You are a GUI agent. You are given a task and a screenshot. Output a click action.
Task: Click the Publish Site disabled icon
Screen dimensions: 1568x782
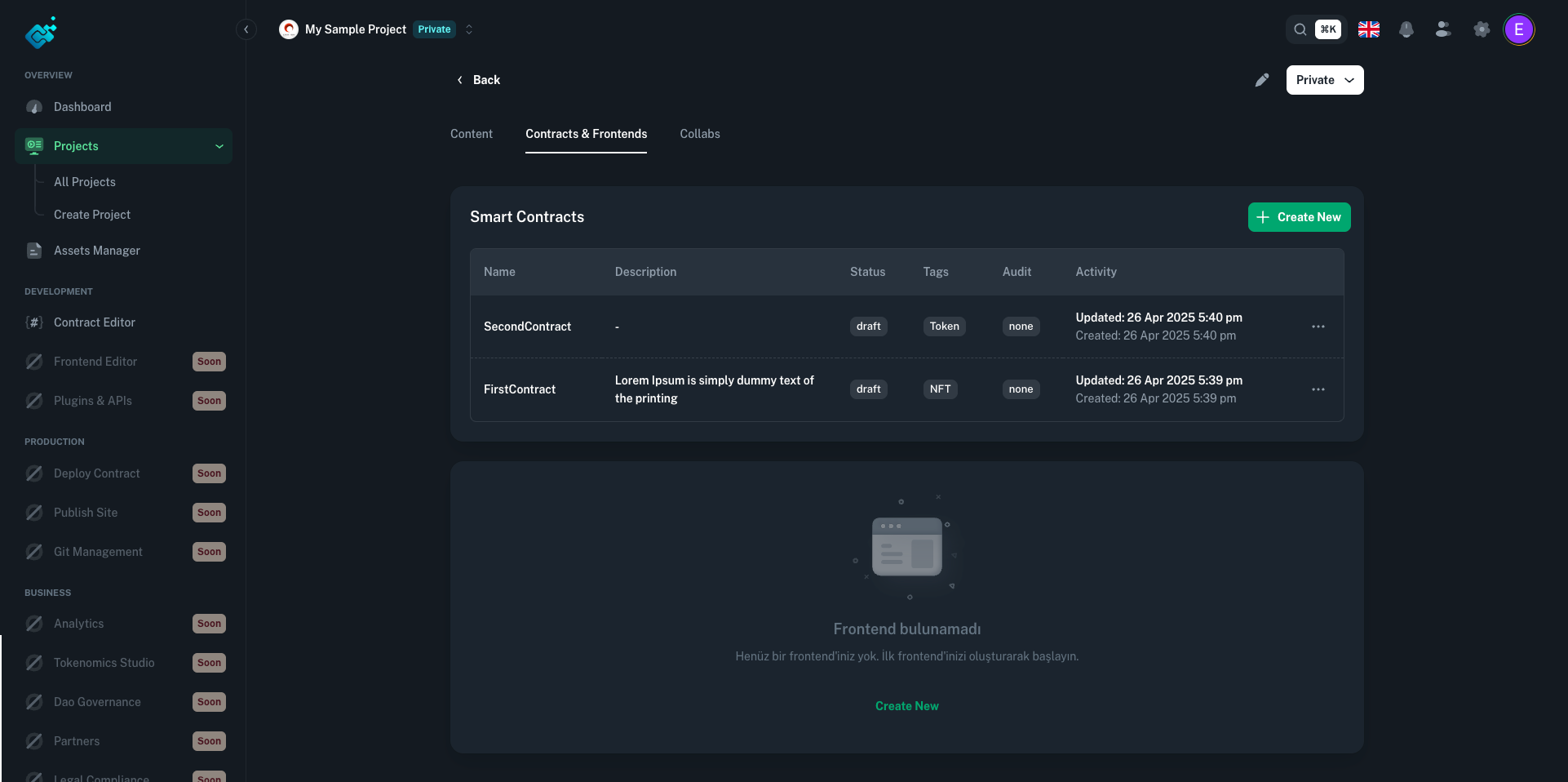[34, 513]
